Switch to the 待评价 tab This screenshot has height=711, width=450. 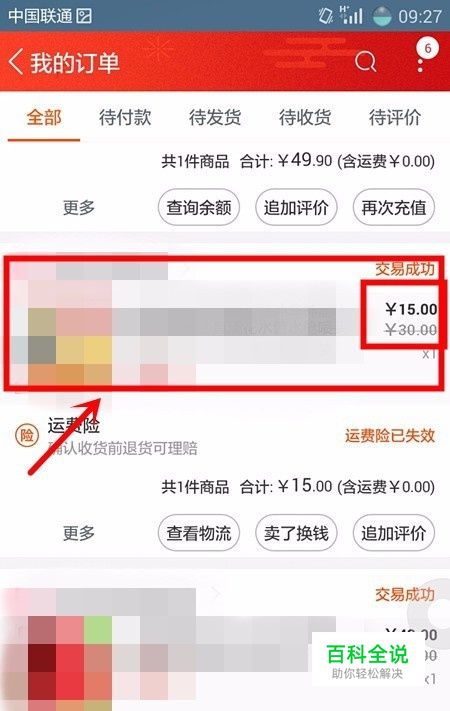[x=395, y=118]
